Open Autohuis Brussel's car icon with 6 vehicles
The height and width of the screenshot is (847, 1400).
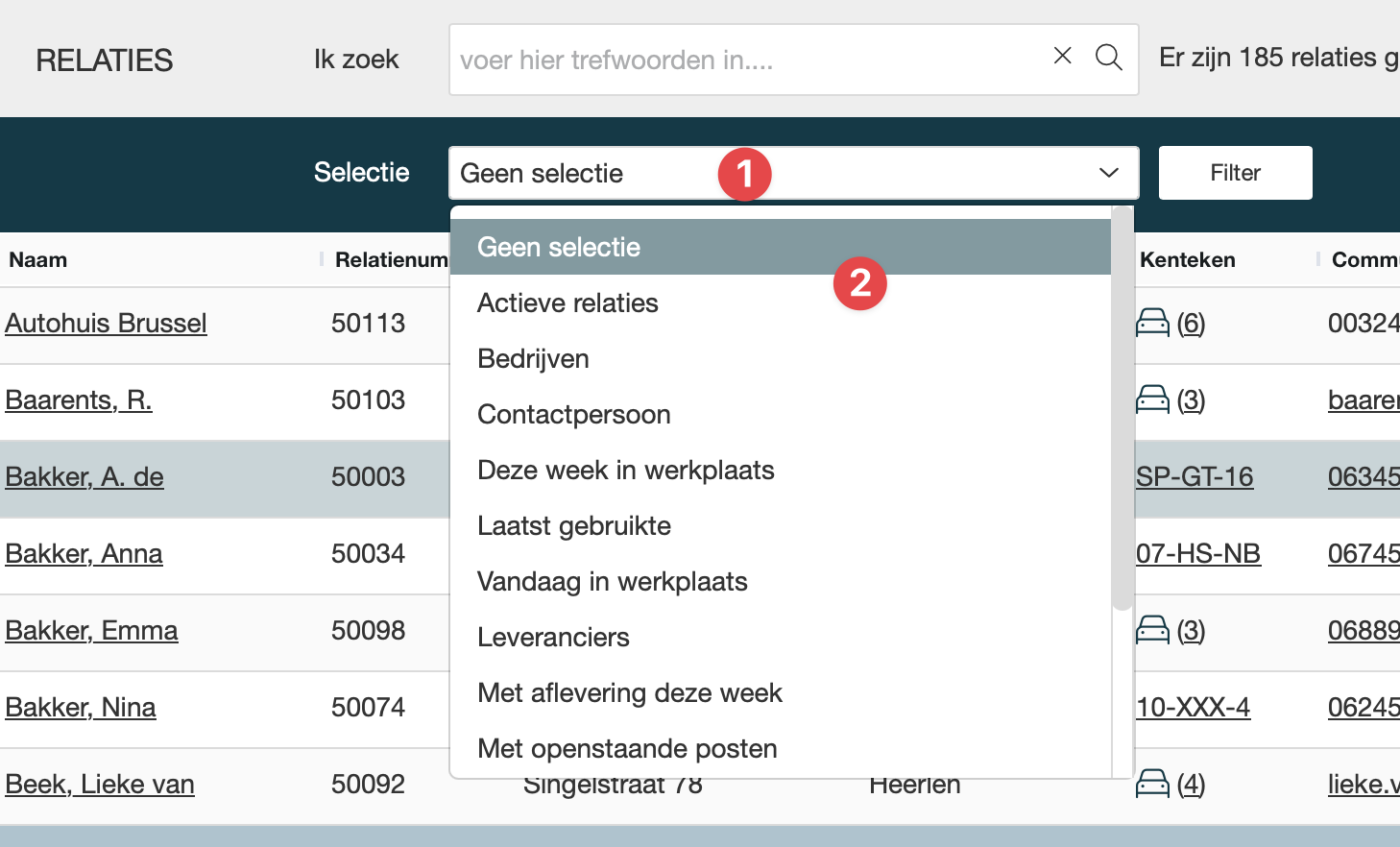[x=1152, y=324]
